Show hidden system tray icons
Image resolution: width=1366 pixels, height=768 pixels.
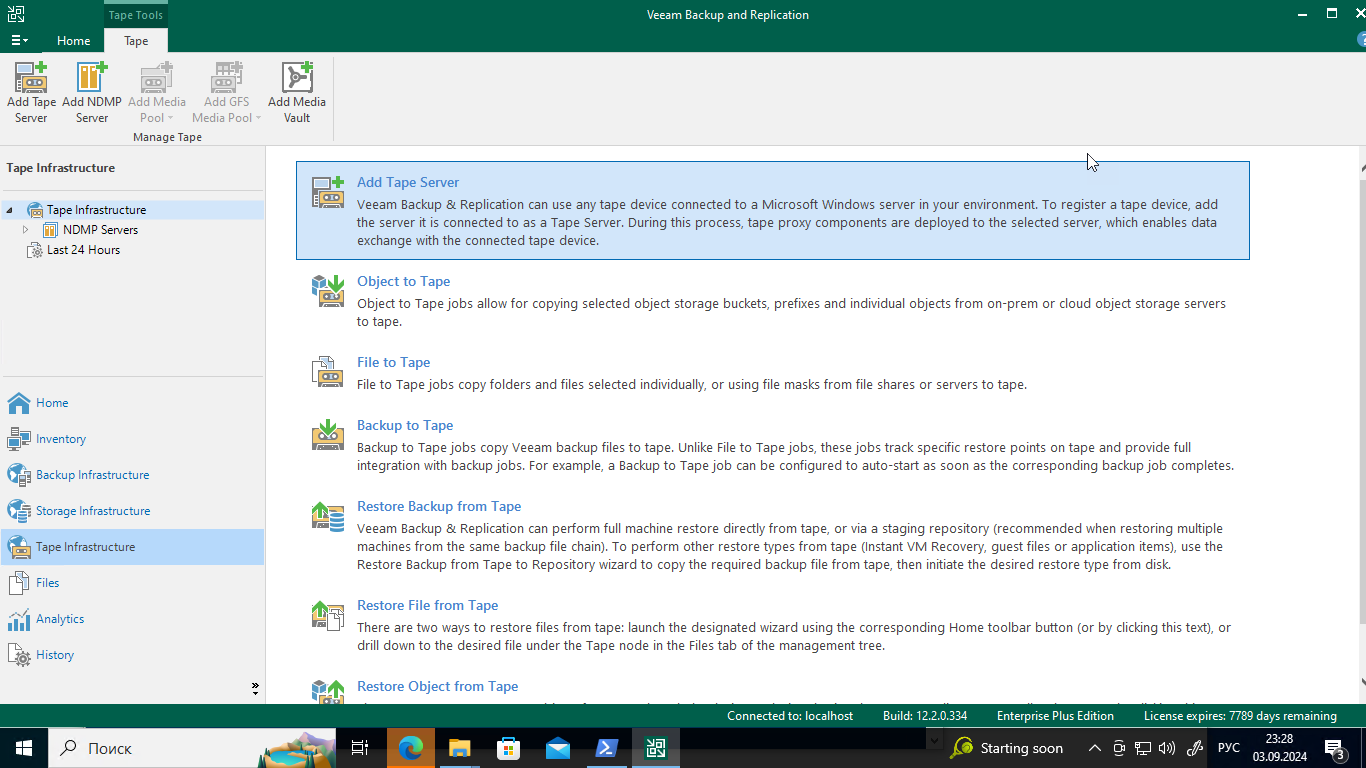(1095, 748)
